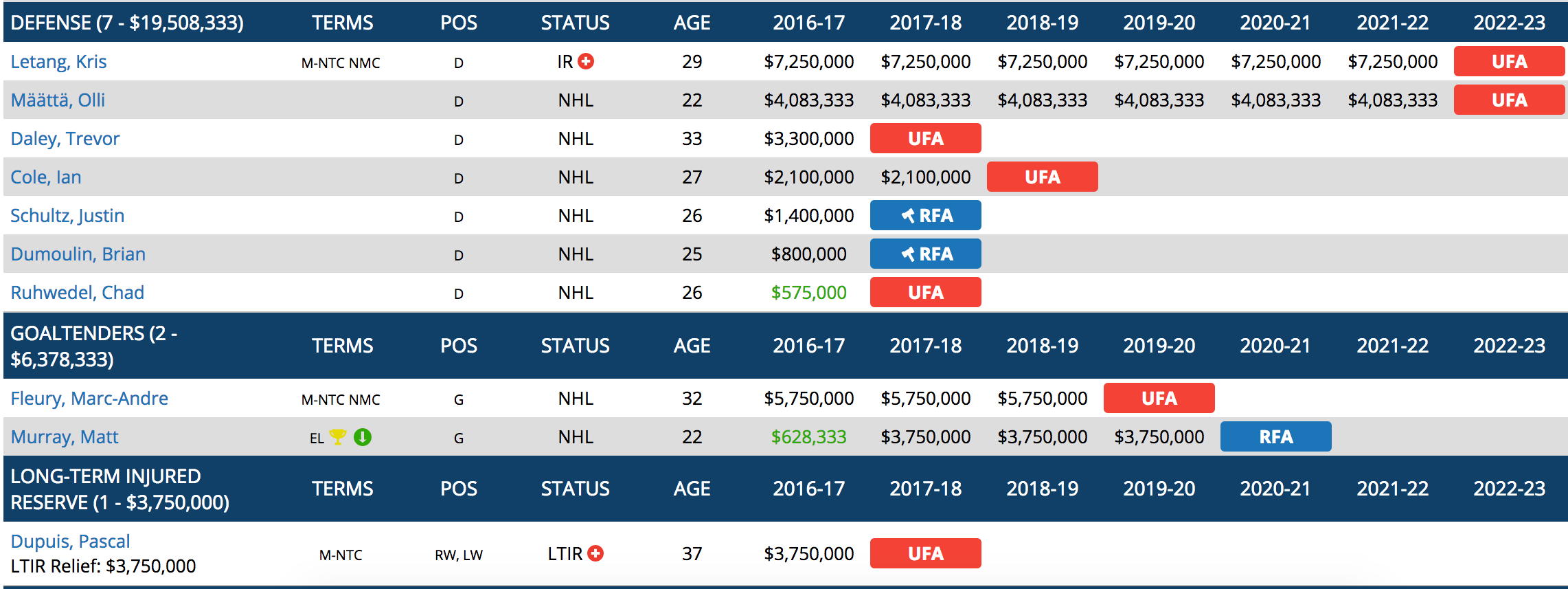Click Trevor Daley's name link

coord(65,139)
